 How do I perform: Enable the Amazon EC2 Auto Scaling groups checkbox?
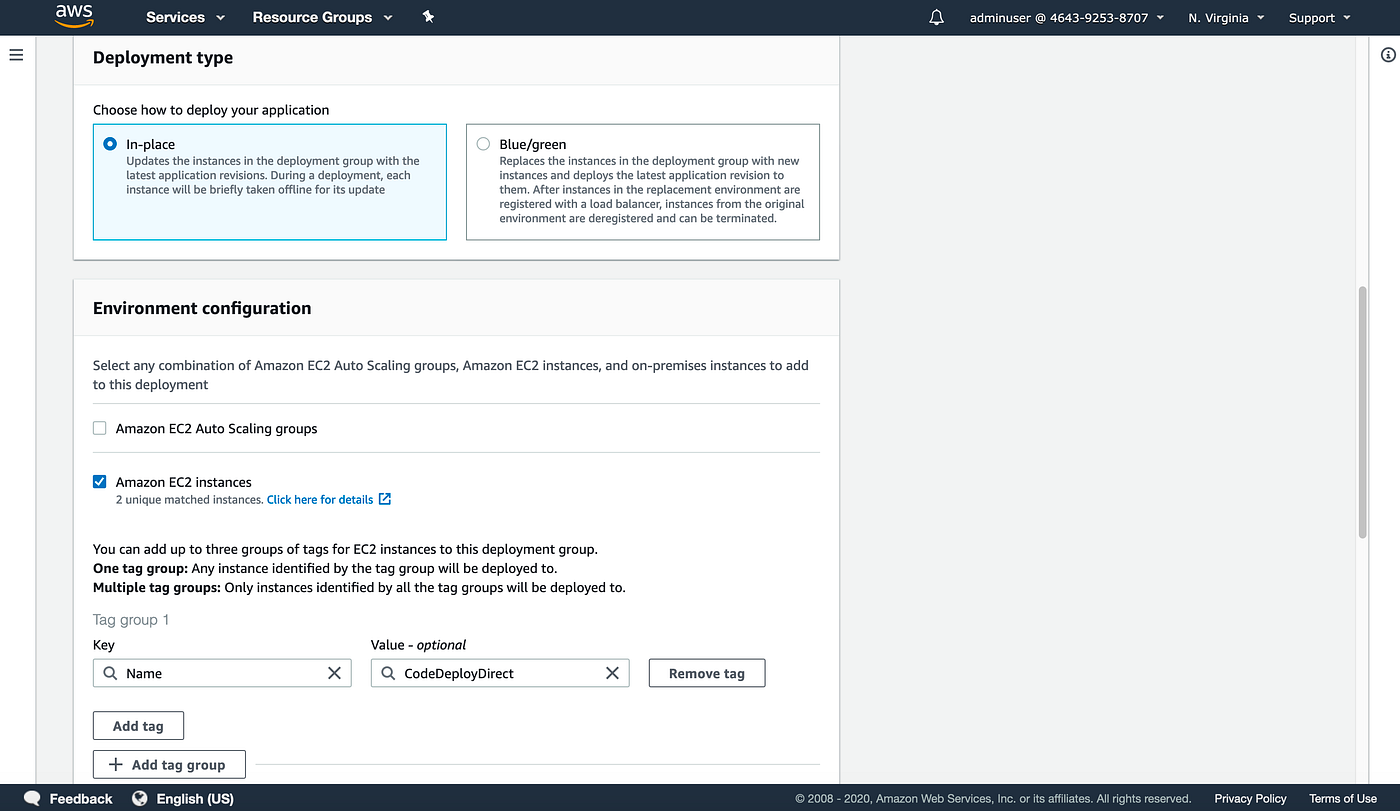click(99, 427)
